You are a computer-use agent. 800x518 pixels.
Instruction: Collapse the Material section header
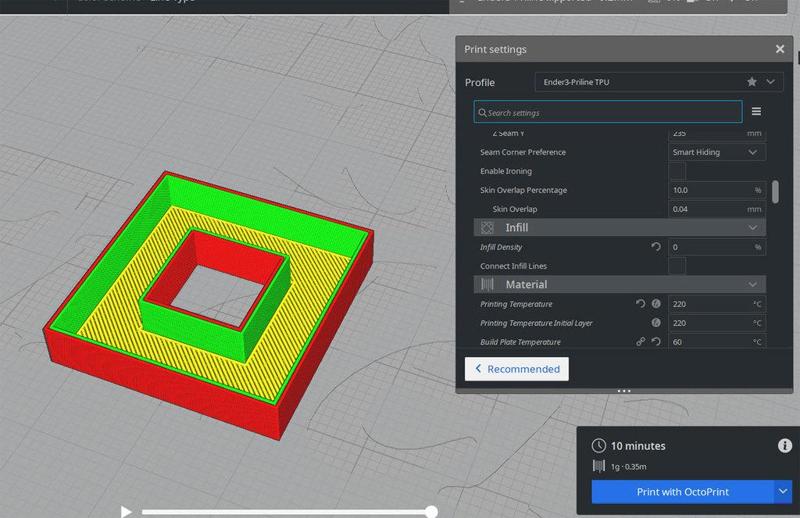[619, 284]
